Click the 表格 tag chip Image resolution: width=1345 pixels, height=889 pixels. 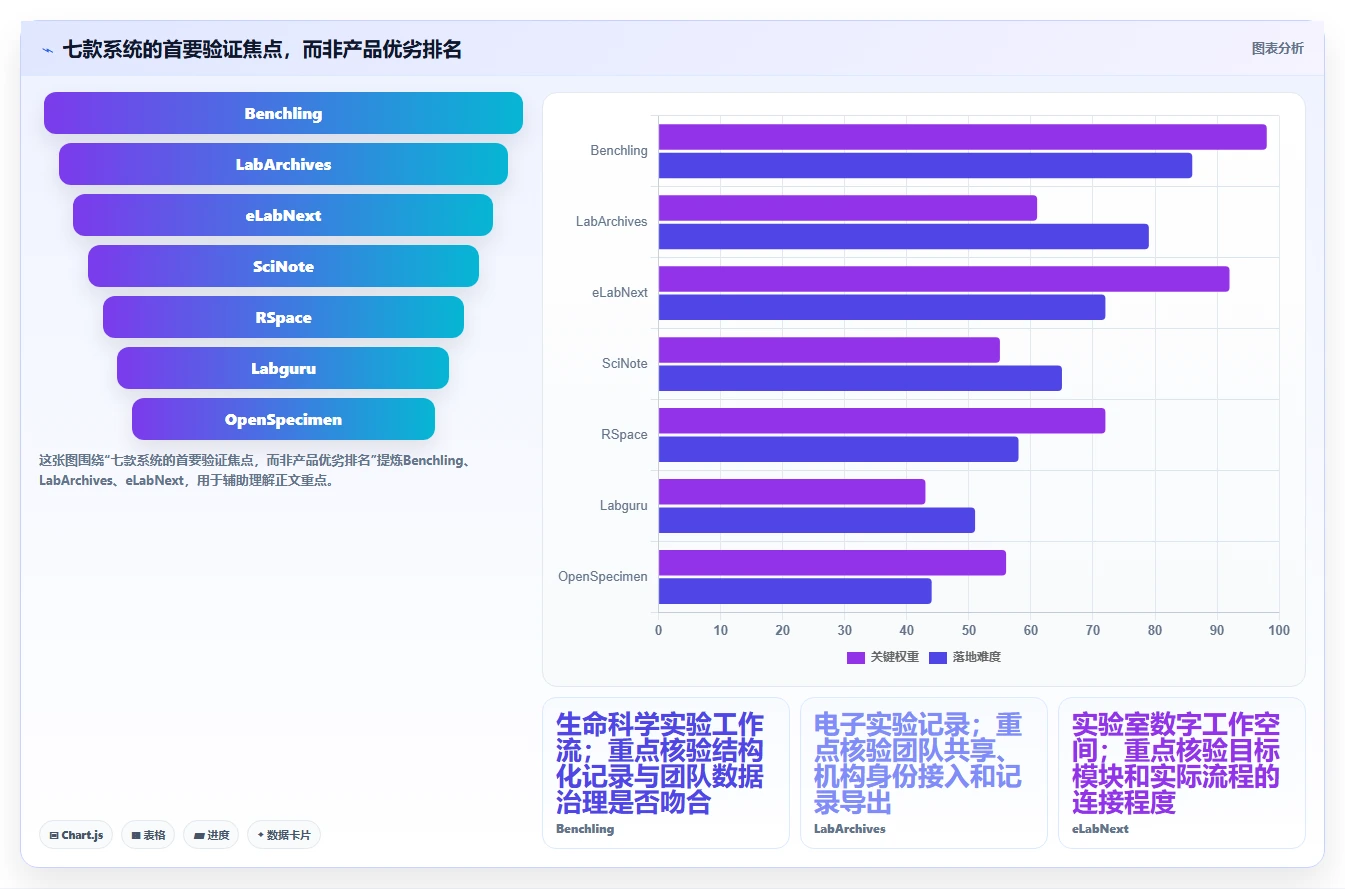[x=148, y=835]
